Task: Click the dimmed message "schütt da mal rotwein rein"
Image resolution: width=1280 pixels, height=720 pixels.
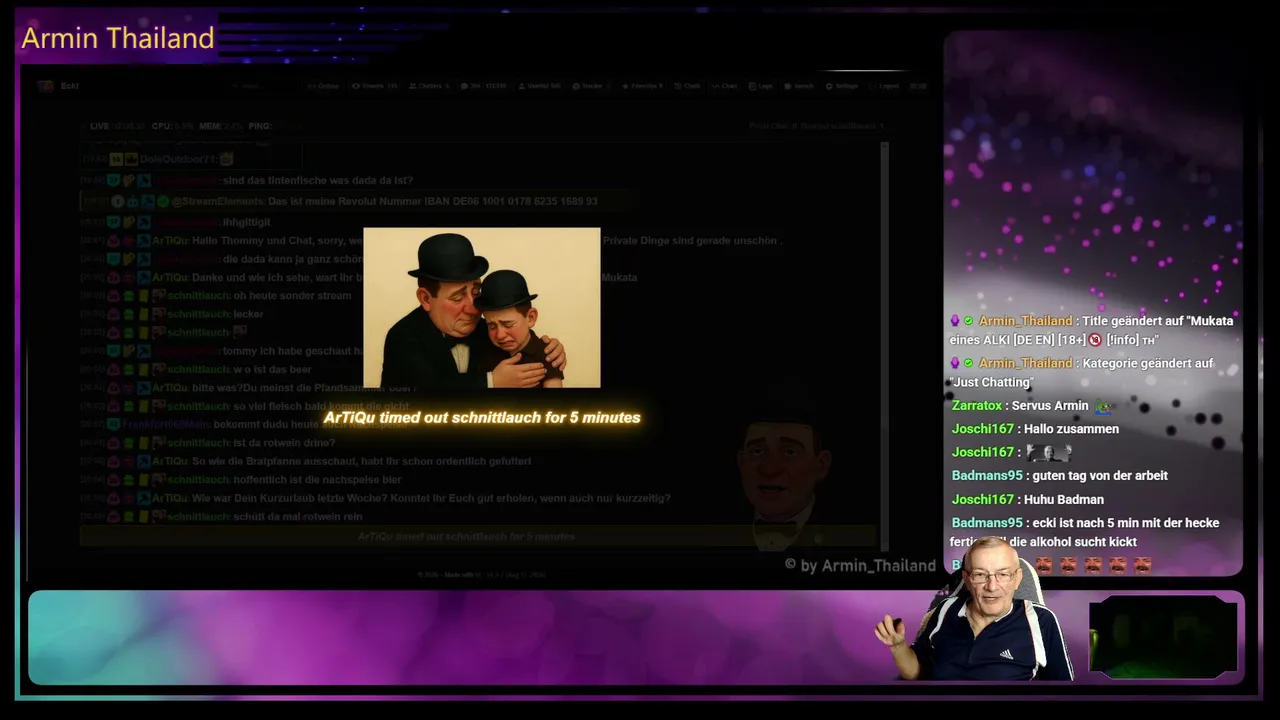Action: click(298, 516)
